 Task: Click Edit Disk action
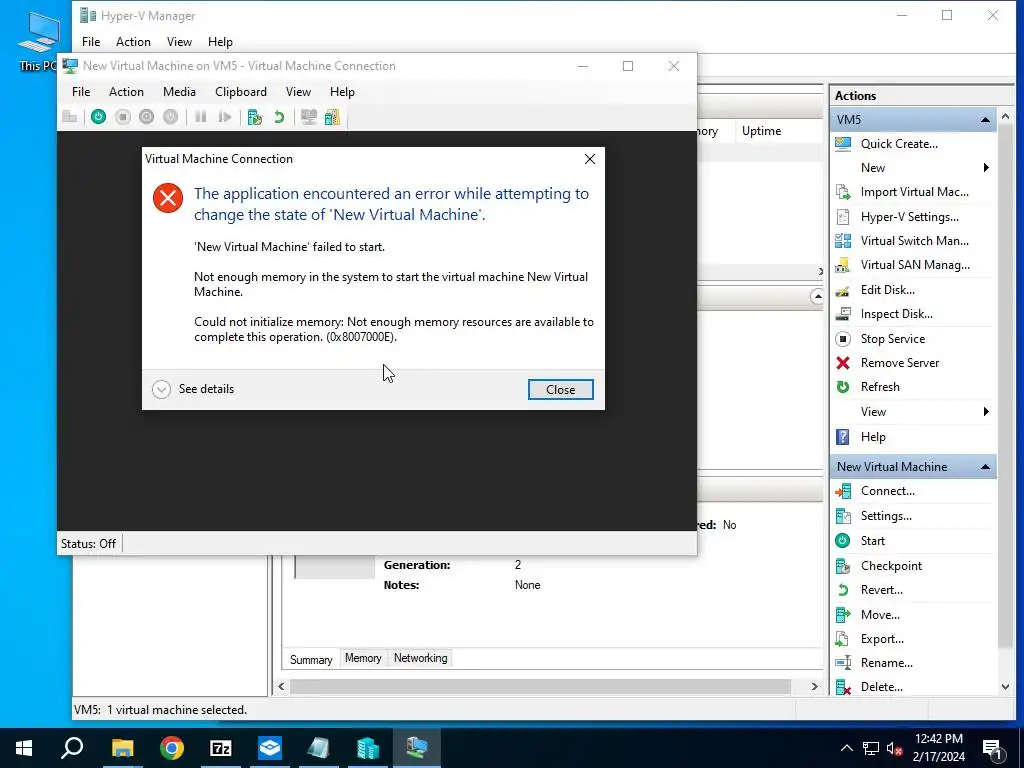[887, 290]
